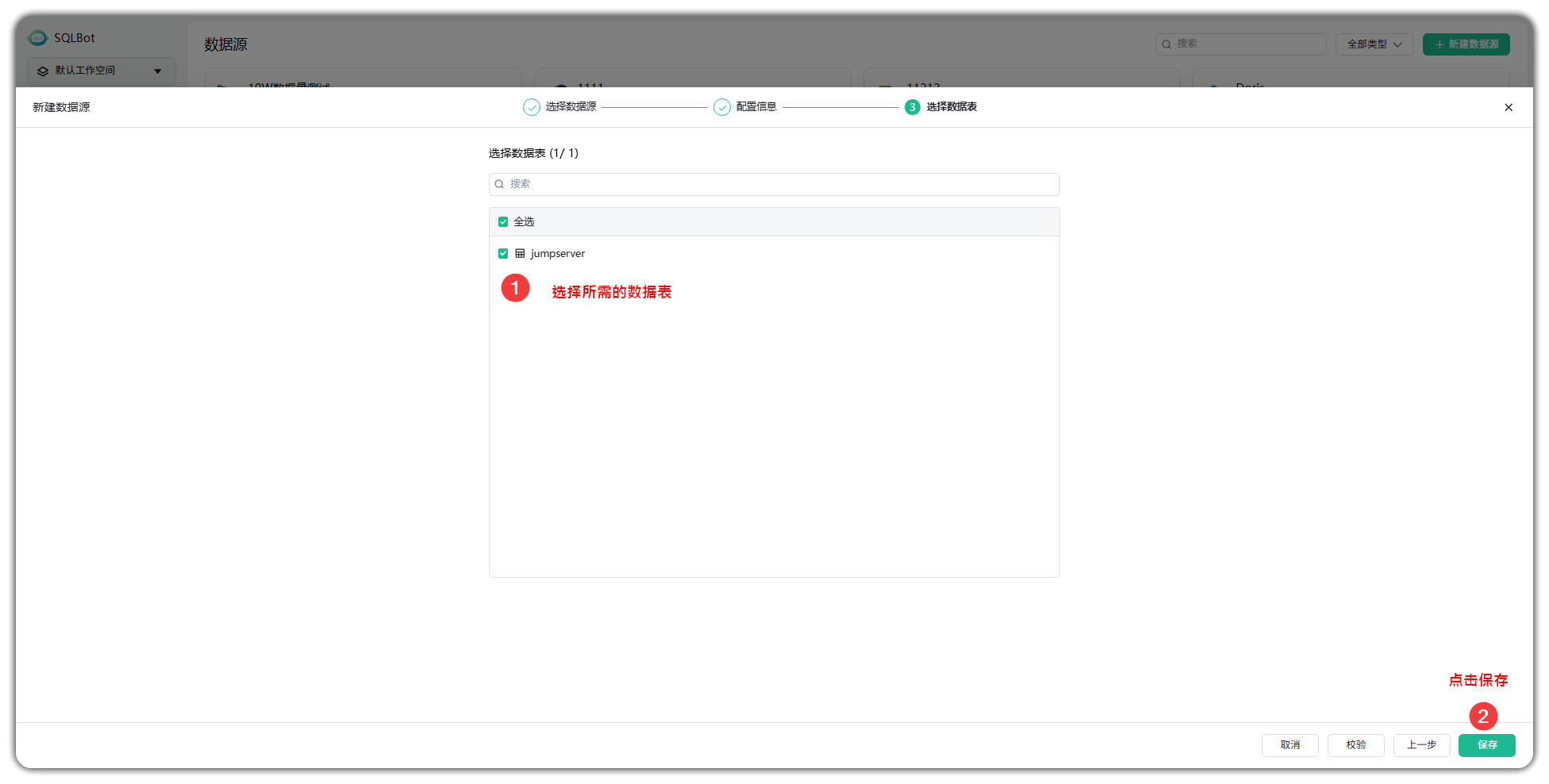Screen dimensions: 1549x784
Task: Select the 选择数据表 step label
Action: [x=950, y=106]
